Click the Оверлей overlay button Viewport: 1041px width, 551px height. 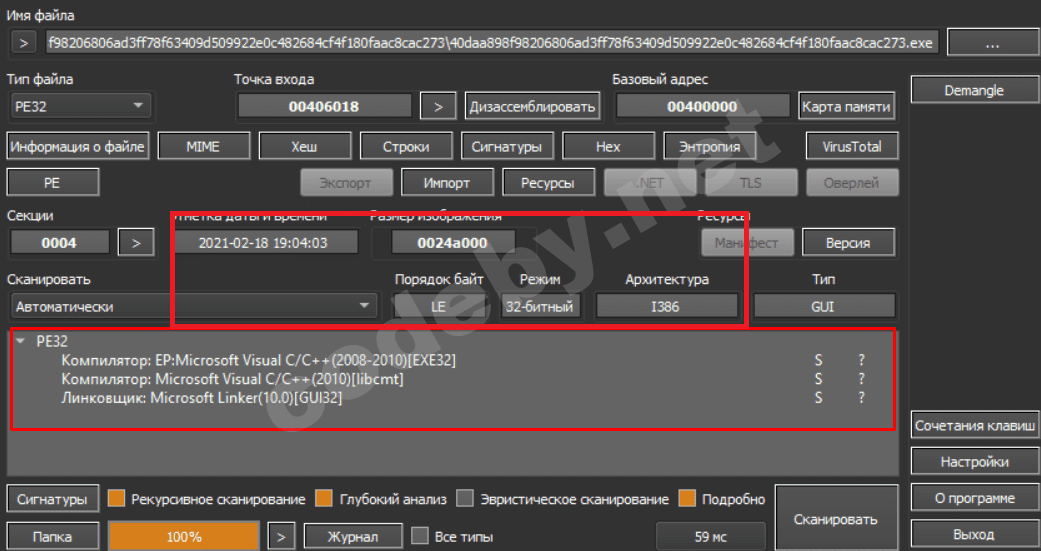[x=852, y=182]
